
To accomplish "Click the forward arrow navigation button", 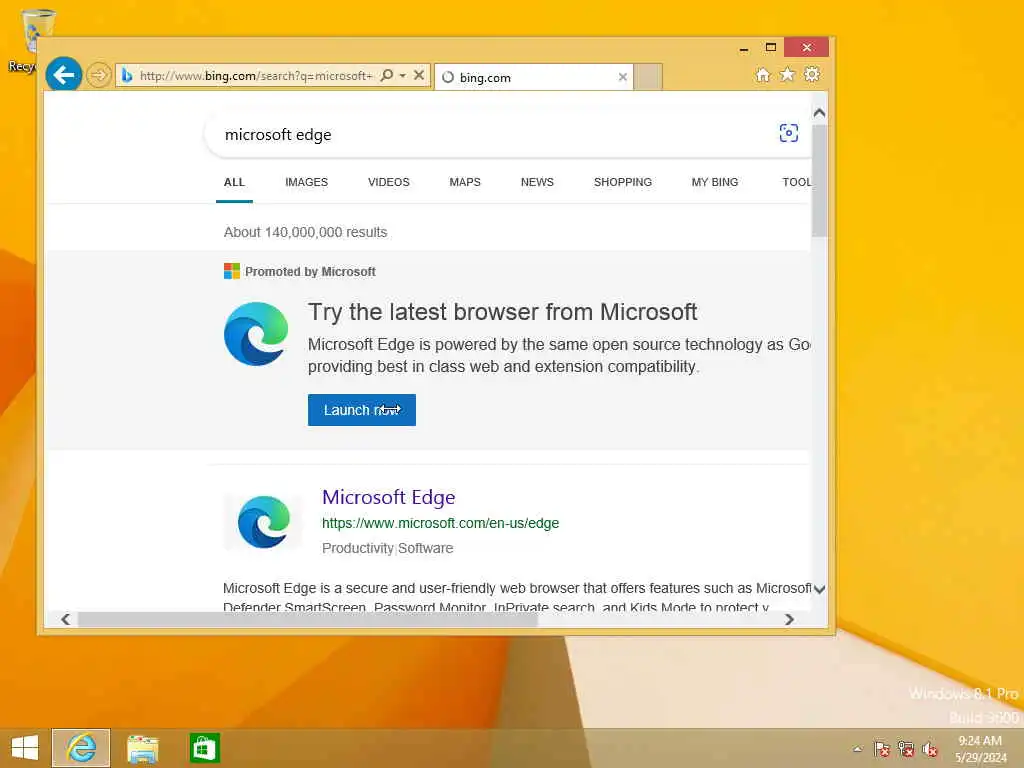I will click(x=99, y=75).
